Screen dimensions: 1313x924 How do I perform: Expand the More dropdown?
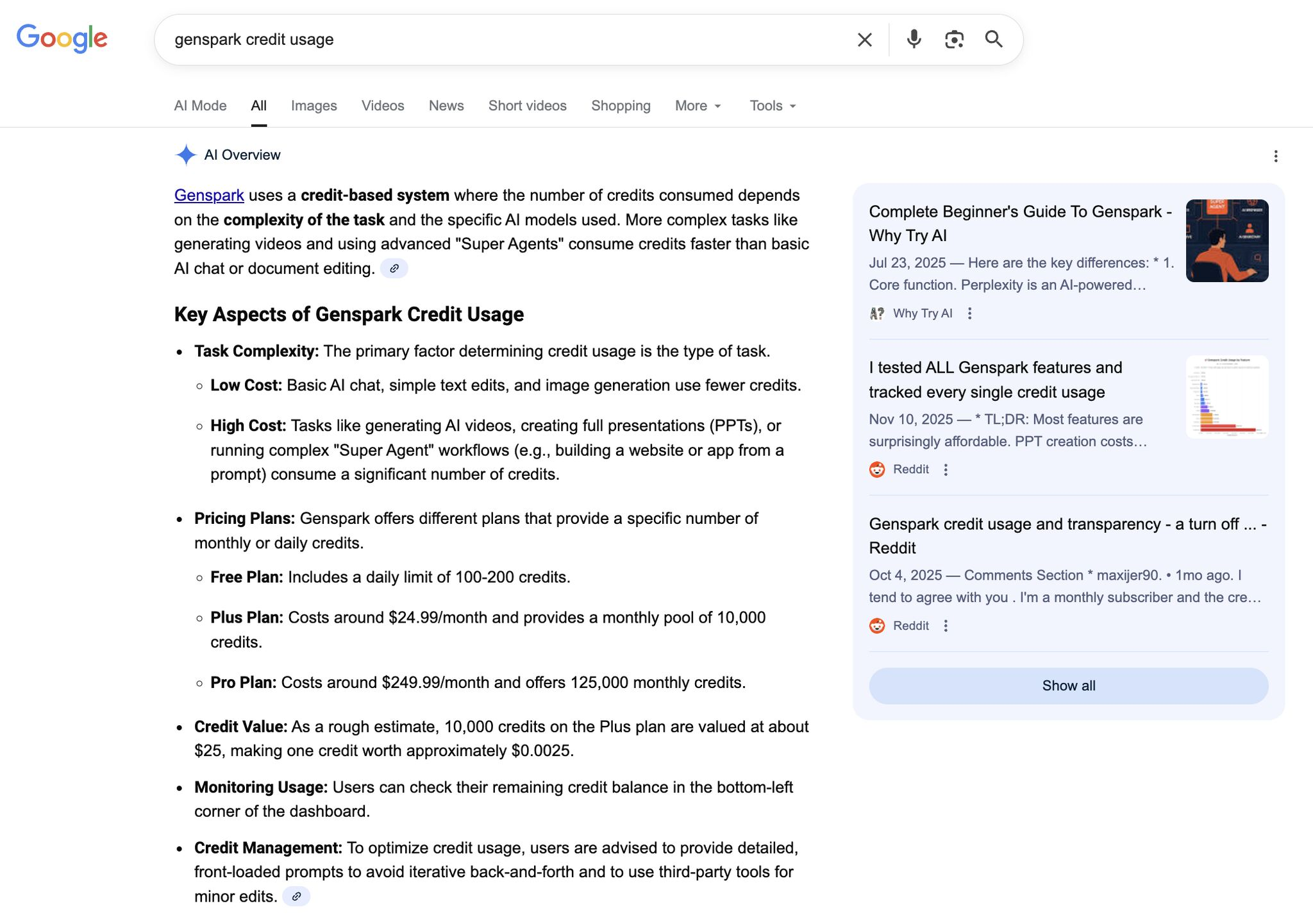(x=698, y=106)
